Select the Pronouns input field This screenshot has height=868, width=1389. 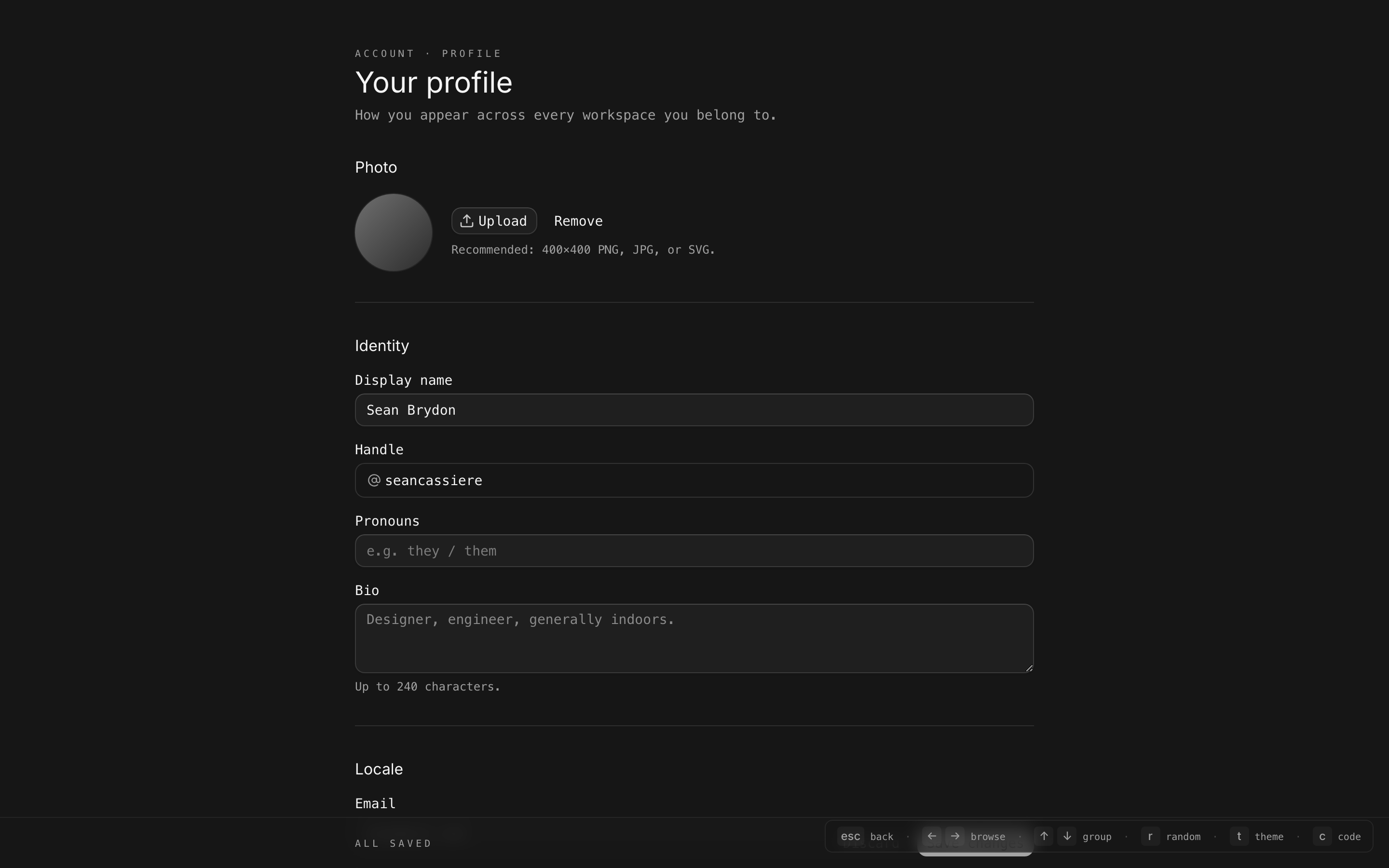coord(694,551)
